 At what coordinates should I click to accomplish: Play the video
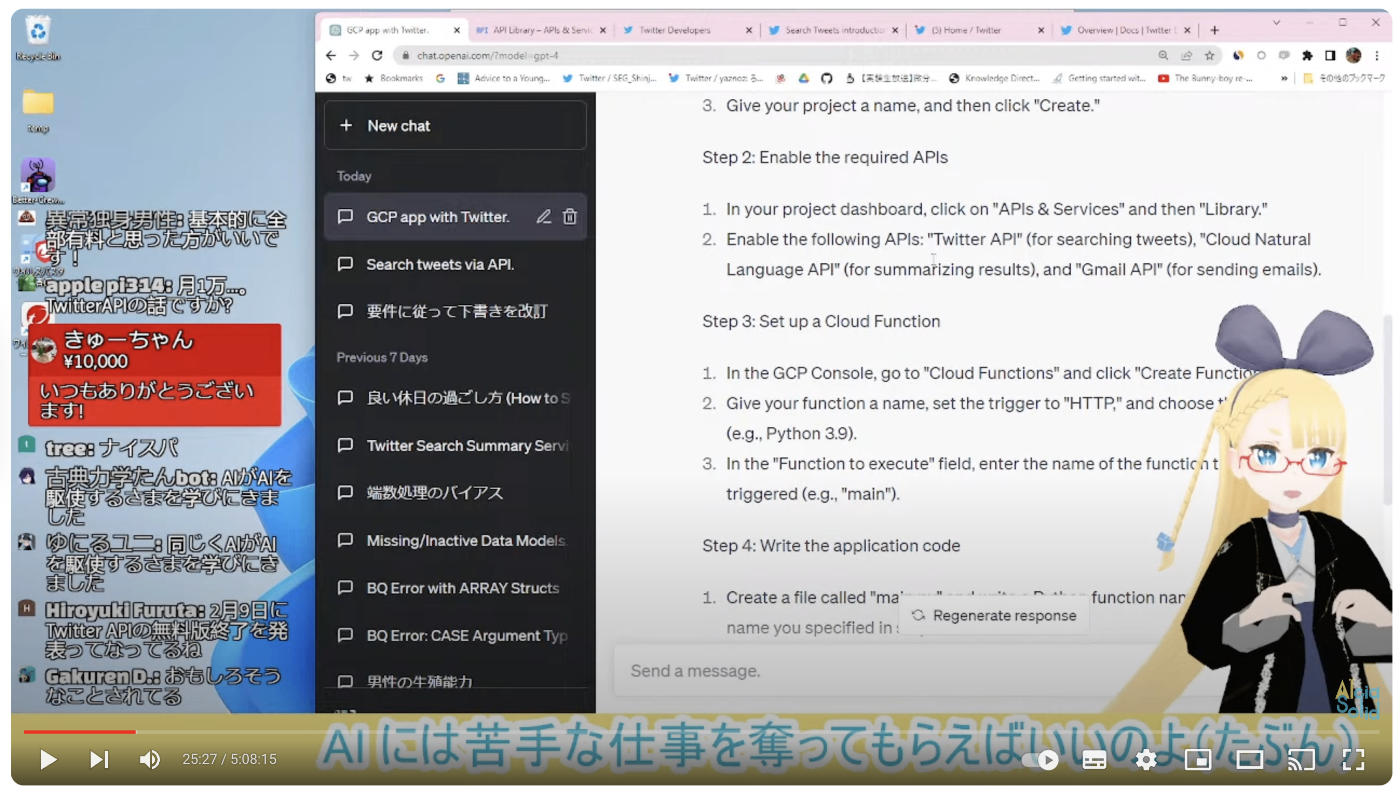(x=47, y=760)
